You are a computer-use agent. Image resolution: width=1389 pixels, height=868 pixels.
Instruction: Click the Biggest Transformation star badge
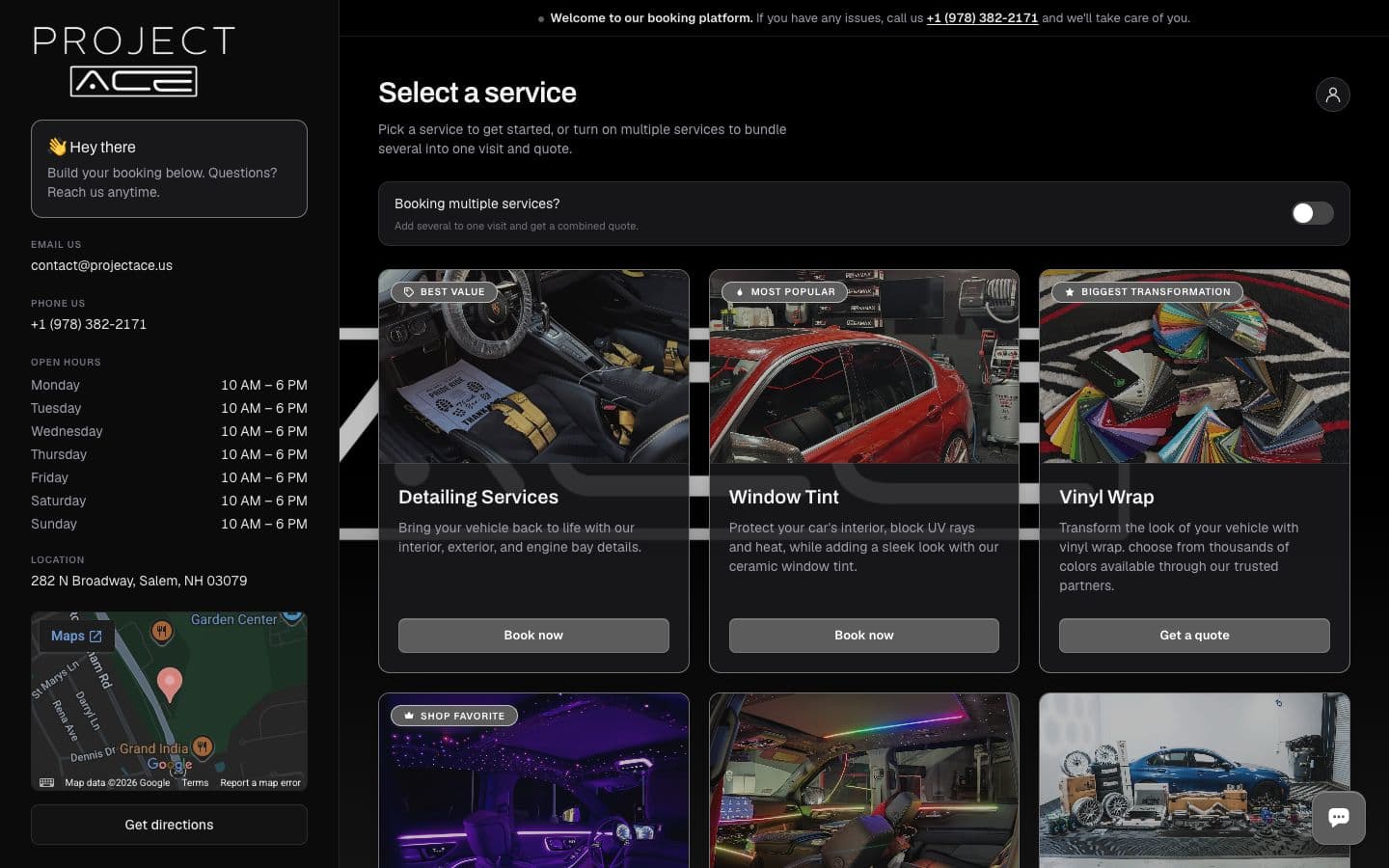[x=1147, y=291]
